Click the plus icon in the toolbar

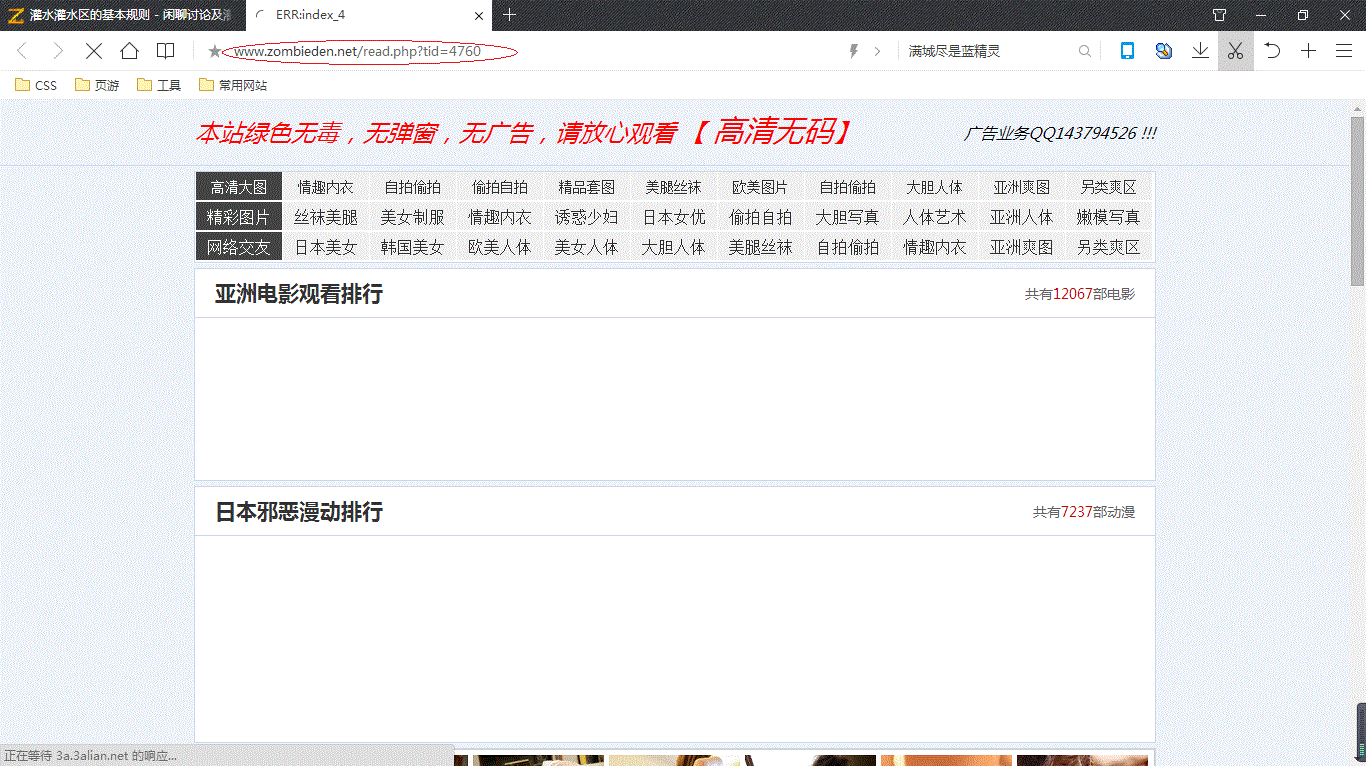1308,51
